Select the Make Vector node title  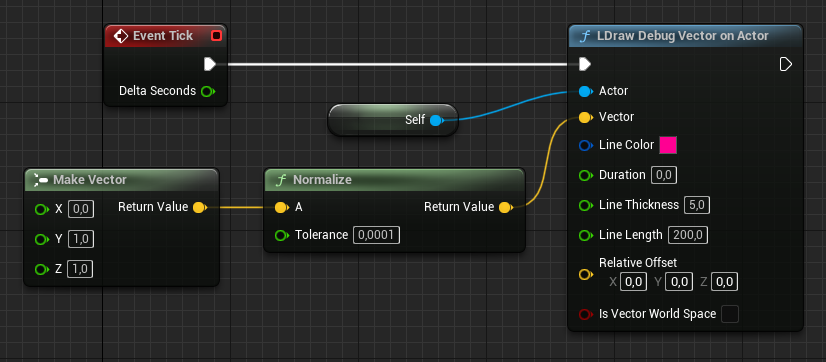point(90,180)
